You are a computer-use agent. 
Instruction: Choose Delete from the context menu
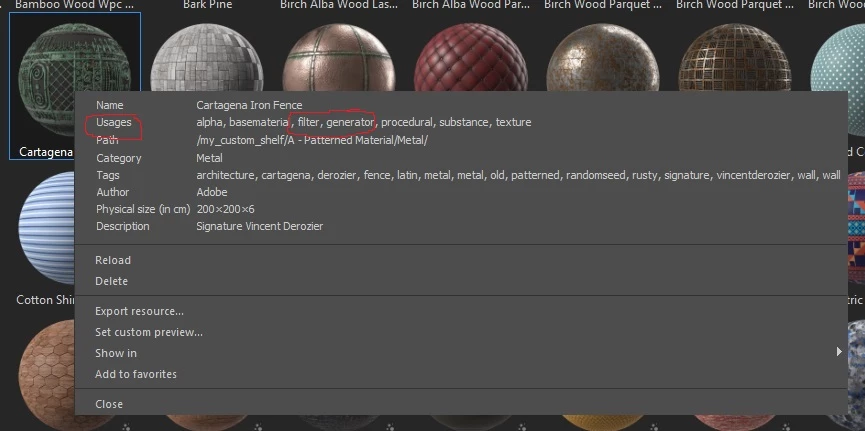coord(111,281)
